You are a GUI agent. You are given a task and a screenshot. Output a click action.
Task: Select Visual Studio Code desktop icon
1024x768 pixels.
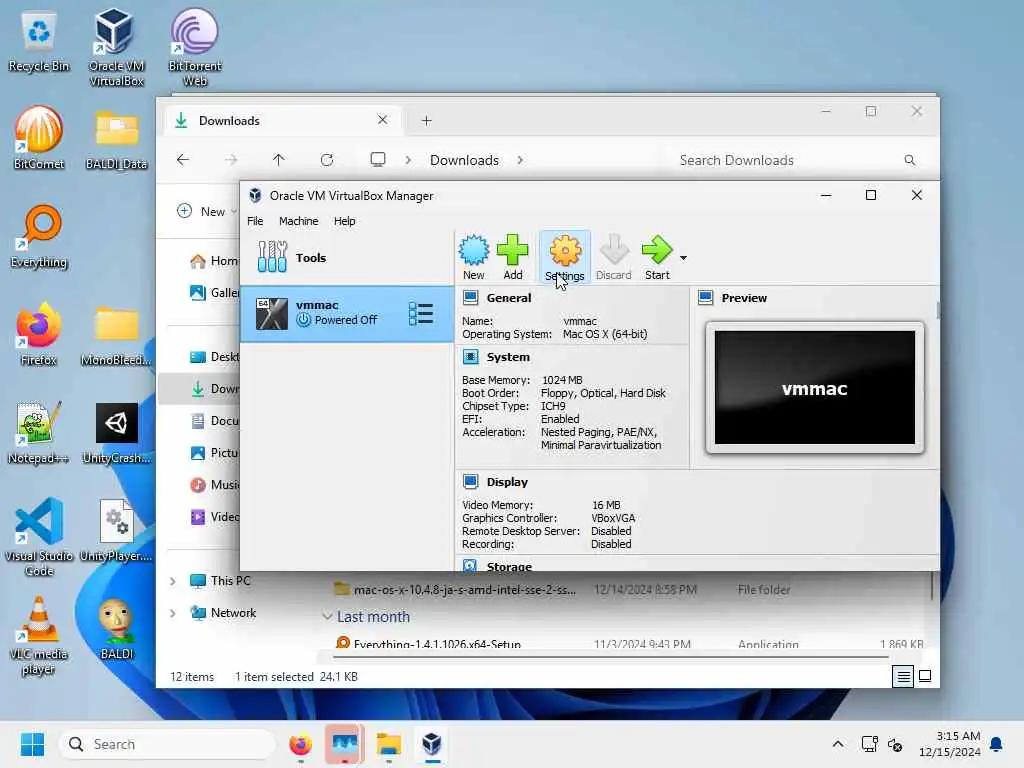[39, 537]
